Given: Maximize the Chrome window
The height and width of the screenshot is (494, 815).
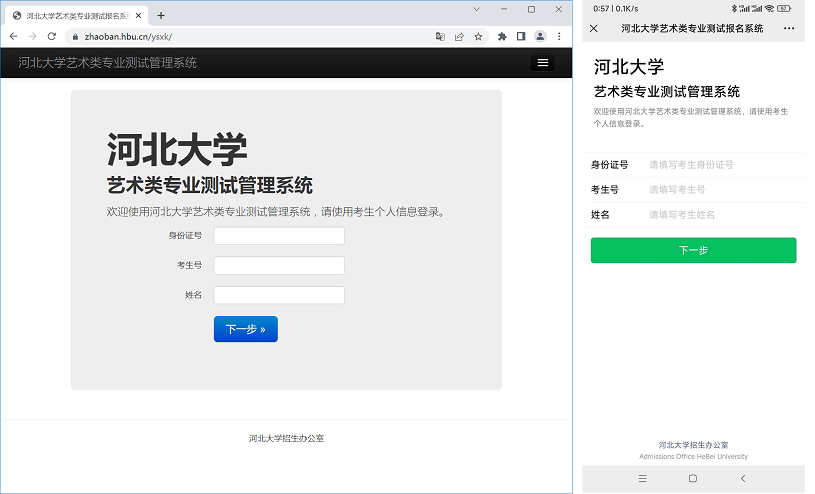Looking at the screenshot, I should click(531, 9).
